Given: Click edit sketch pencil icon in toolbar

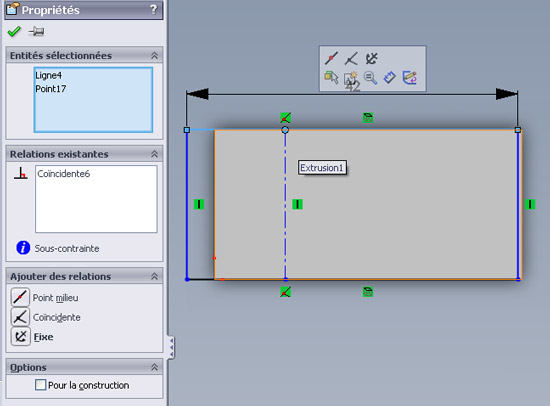Looking at the screenshot, I should (409, 78).
